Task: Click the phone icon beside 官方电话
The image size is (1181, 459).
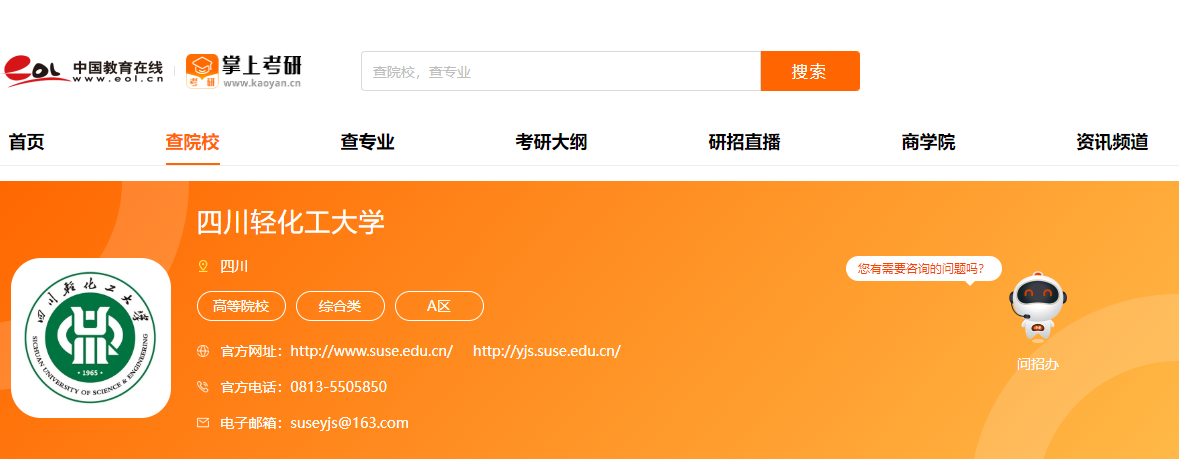Action: (203, 387)
